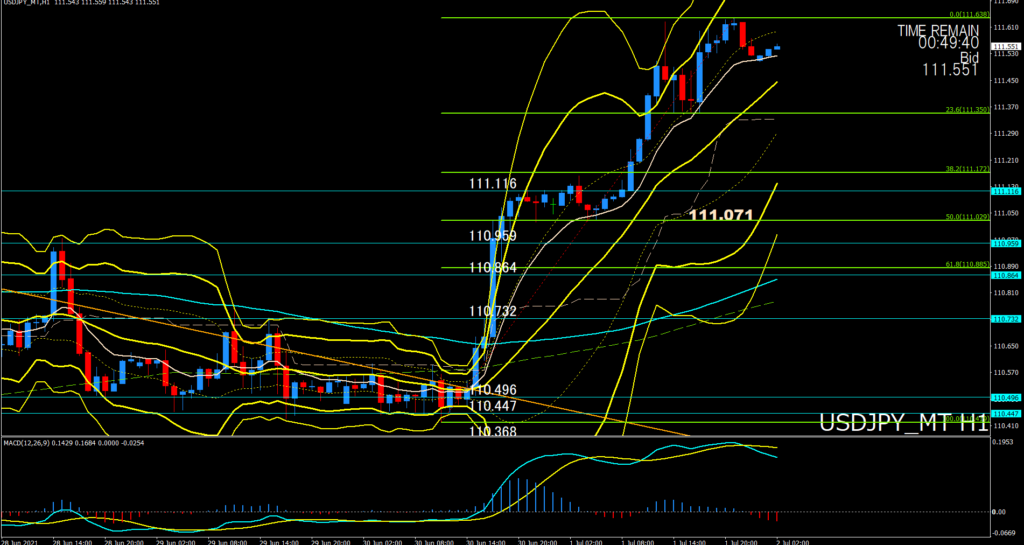Click the white 111.551 current price tag on the price axis
The image size is (1024, 545).
click(x=1006, y=47)
